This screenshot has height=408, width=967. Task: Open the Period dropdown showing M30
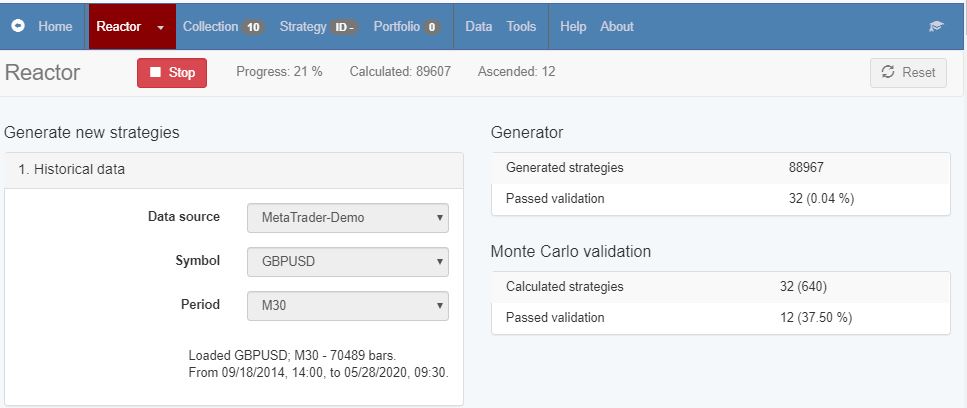coord(347,305)
